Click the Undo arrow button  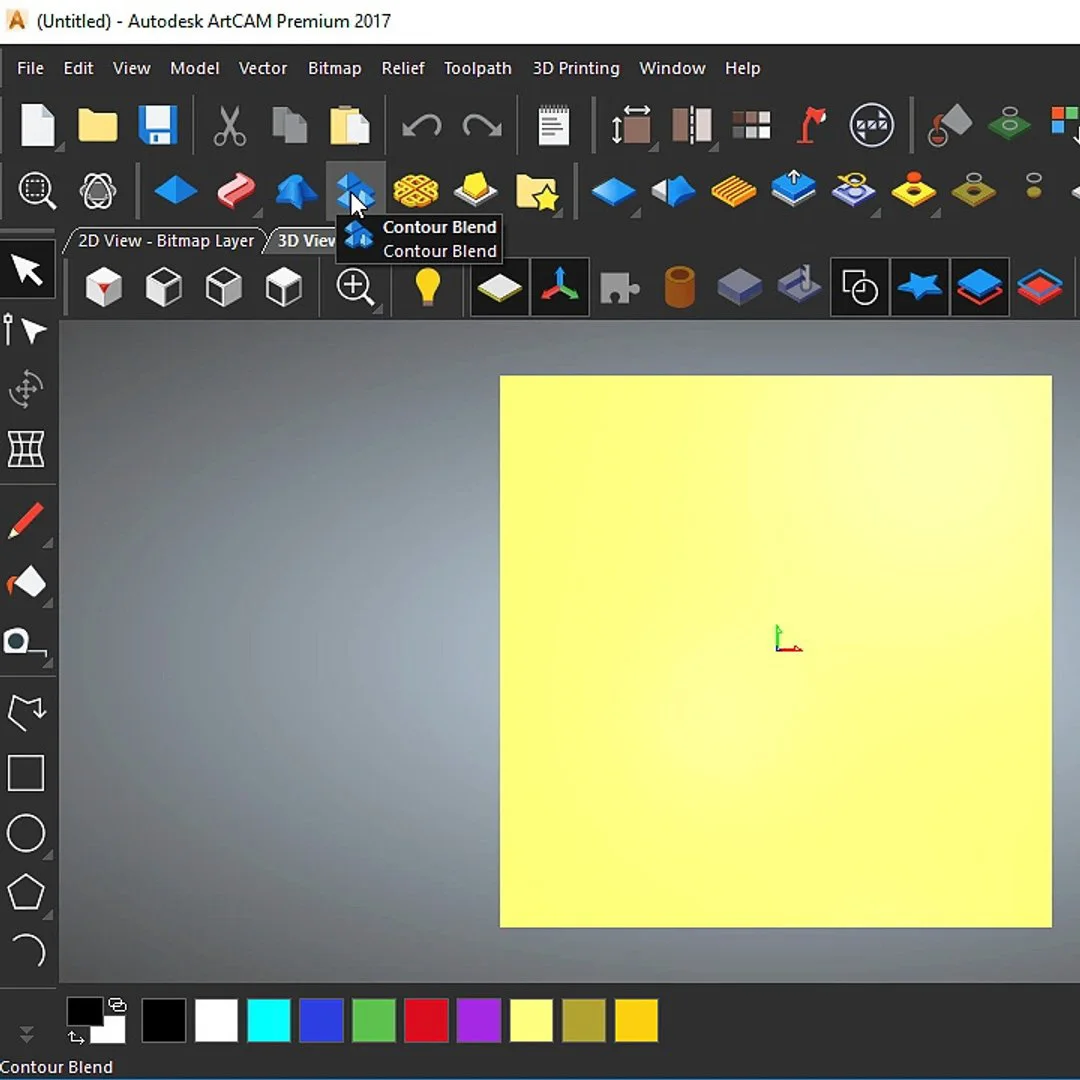tap(421, 126)
